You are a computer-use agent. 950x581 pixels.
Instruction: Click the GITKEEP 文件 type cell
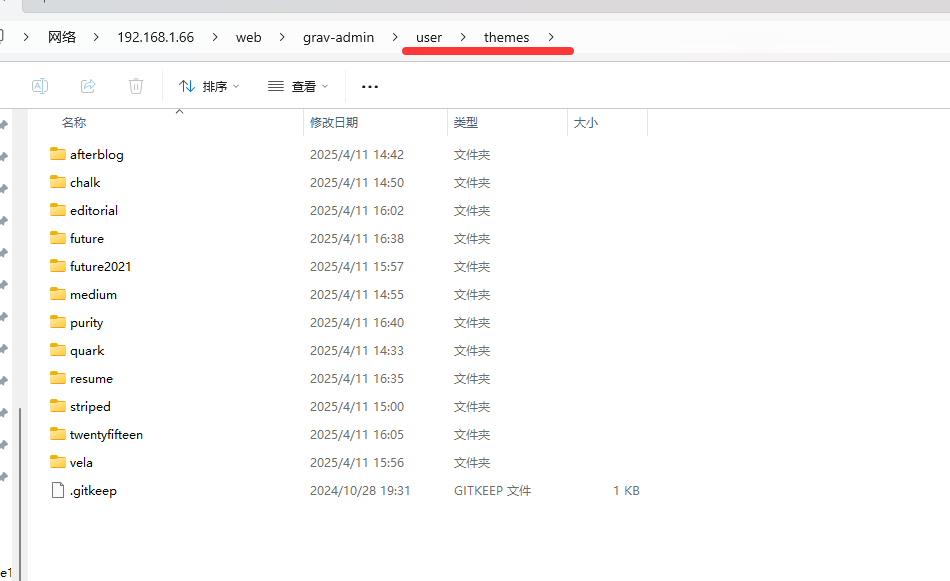point(493,491)
